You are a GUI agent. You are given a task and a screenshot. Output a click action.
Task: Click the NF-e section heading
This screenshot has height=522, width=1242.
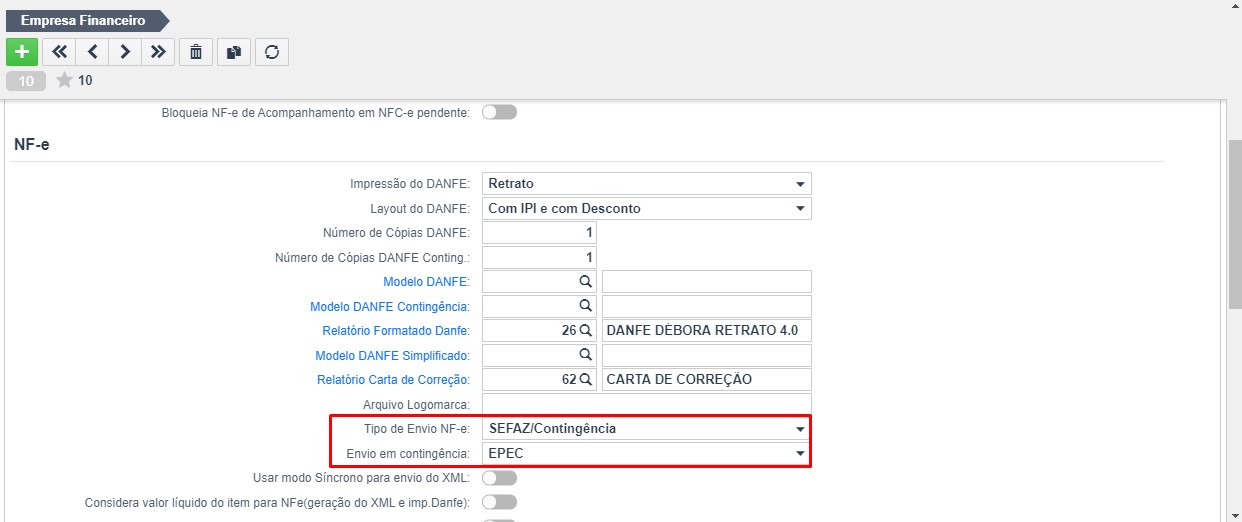32,145
